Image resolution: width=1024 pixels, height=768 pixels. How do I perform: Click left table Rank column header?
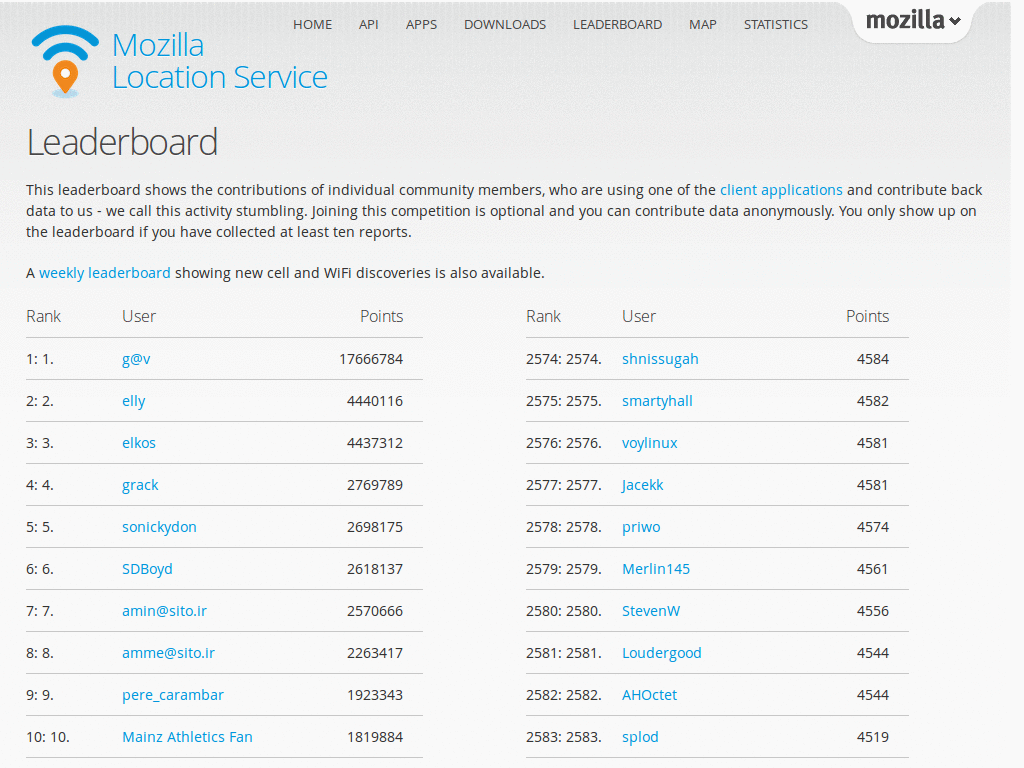[43, 316]
